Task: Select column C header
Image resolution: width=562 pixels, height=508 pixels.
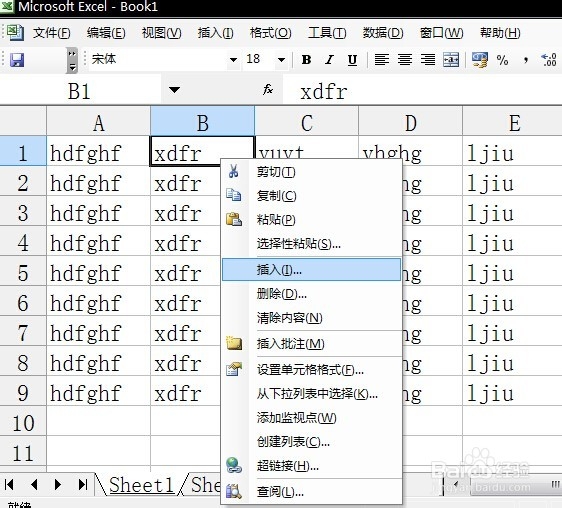Action: [306, 122]
